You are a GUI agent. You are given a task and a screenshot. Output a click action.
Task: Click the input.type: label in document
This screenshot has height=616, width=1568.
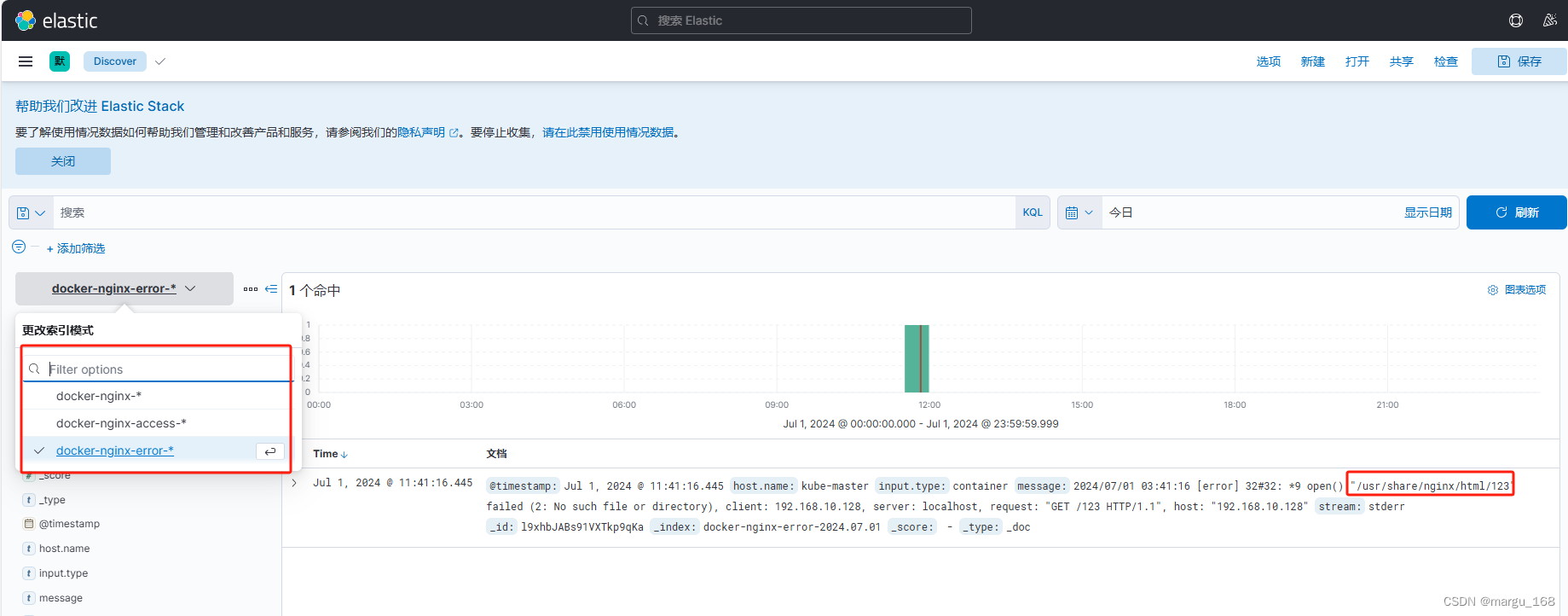(911, 486)
